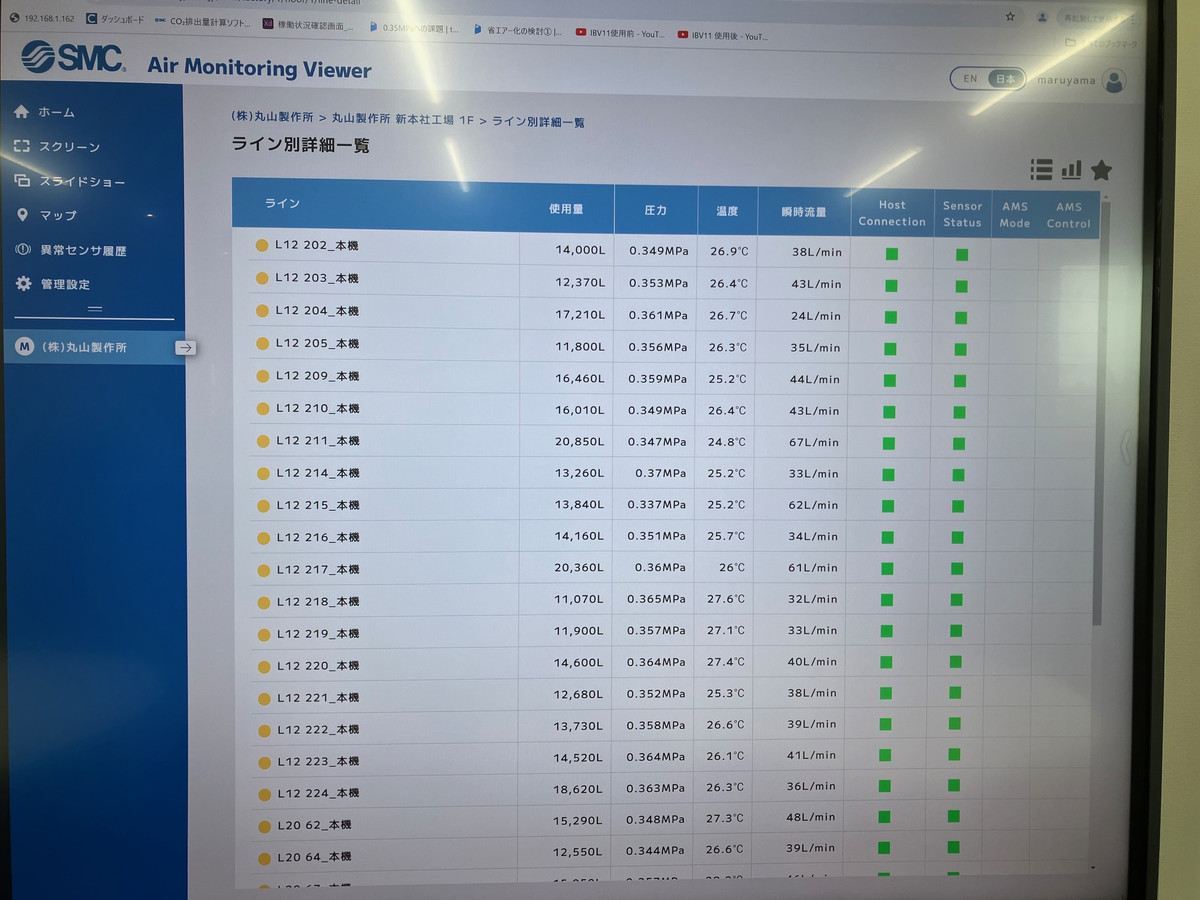This screenshot has width=1200, height=900.
Task: Select row L12 216_本機
Action: (x=671, y=537)
